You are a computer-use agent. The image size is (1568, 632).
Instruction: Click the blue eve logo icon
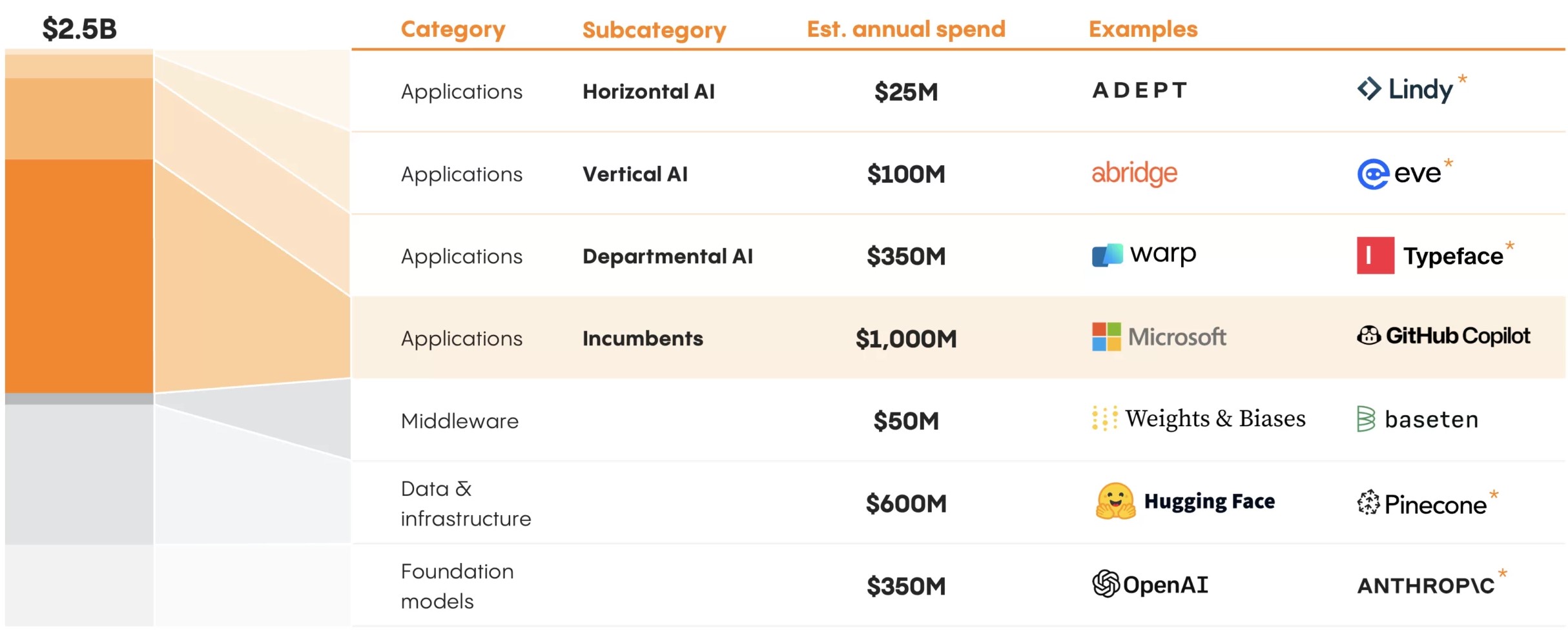pyautogui.click(x=1373, y=174)
